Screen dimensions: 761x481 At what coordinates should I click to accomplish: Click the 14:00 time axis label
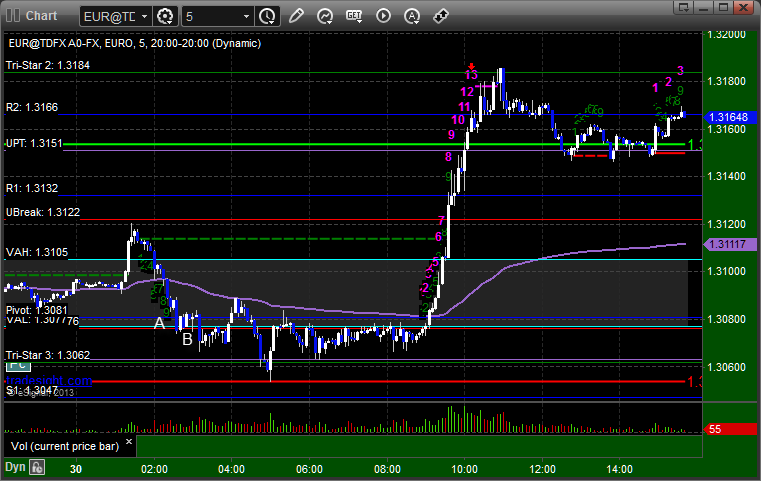pyautogui.click(x=619, y=469)
